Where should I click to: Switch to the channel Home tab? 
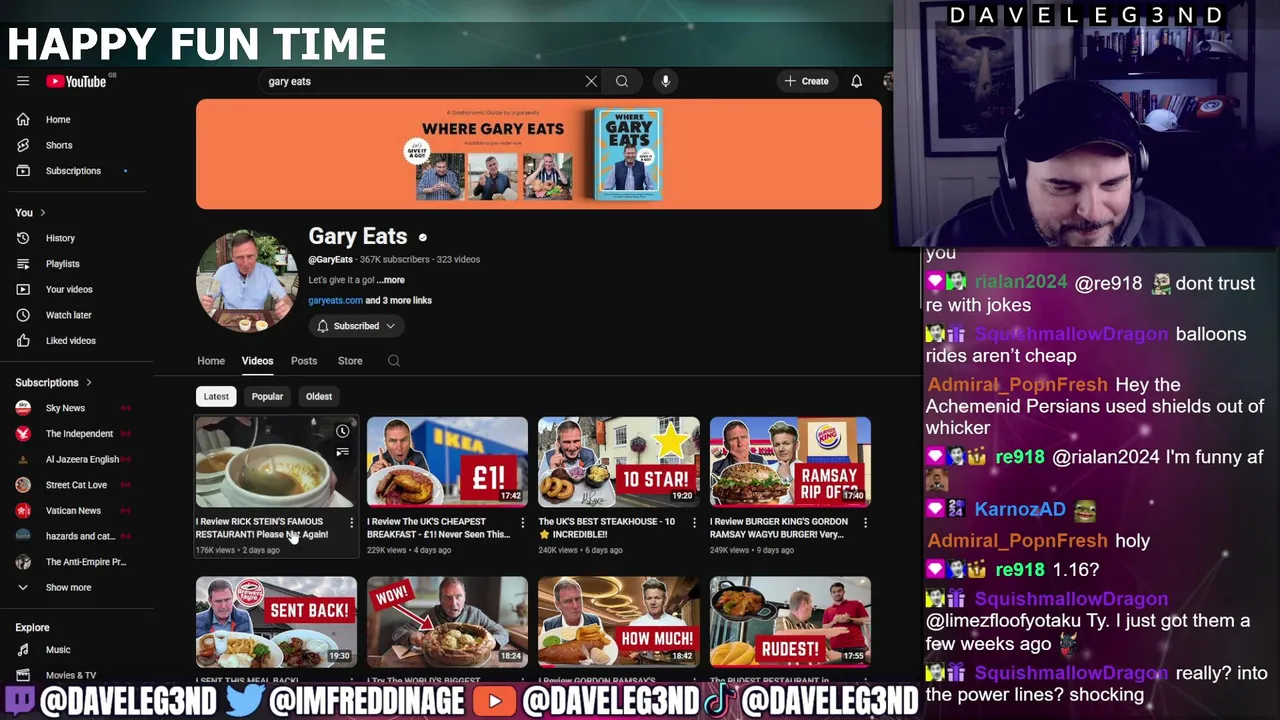point(211,361)
